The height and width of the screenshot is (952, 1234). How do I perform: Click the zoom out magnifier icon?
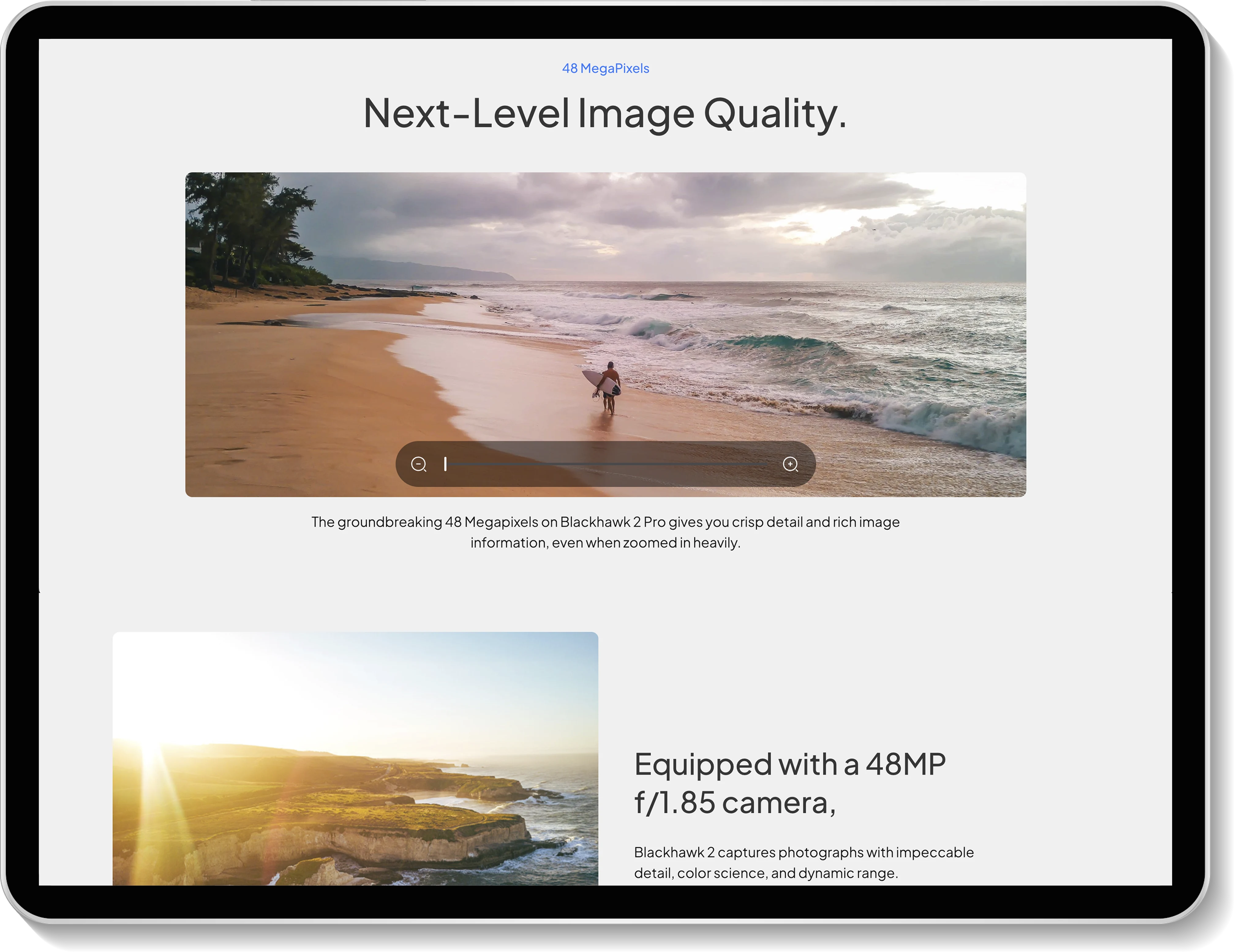(x=419, y=464)
